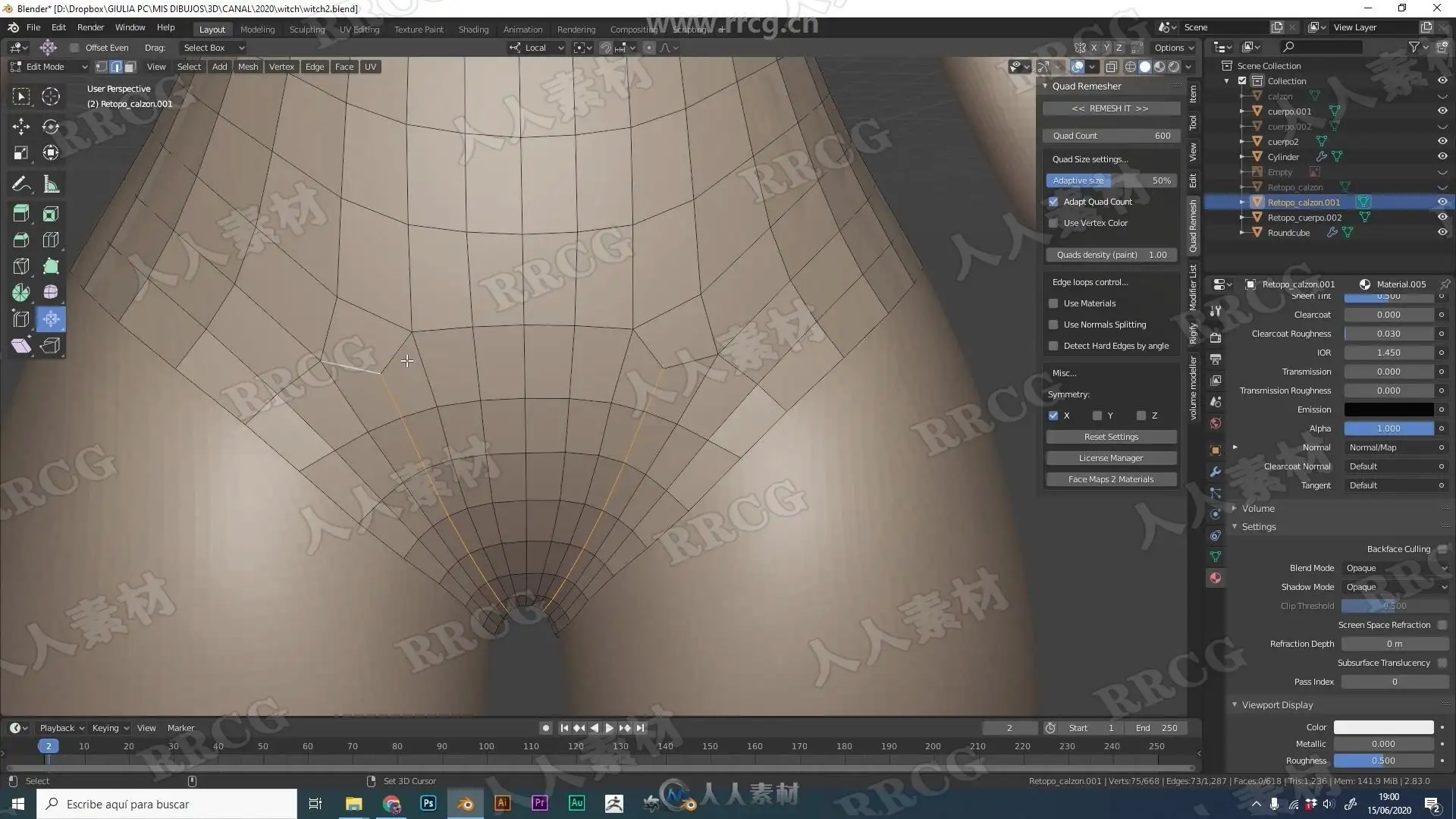This screenshot has width=1456, height=819.
Task: Uncheck Adapt Quad Count
Action: 1053,202
